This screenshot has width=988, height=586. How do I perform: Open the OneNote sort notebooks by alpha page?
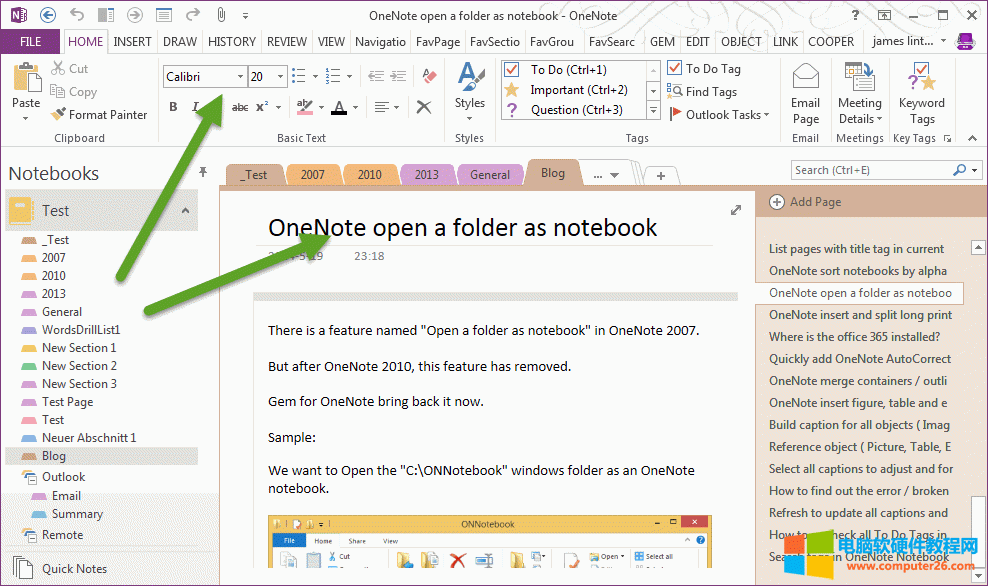point(860,270)
